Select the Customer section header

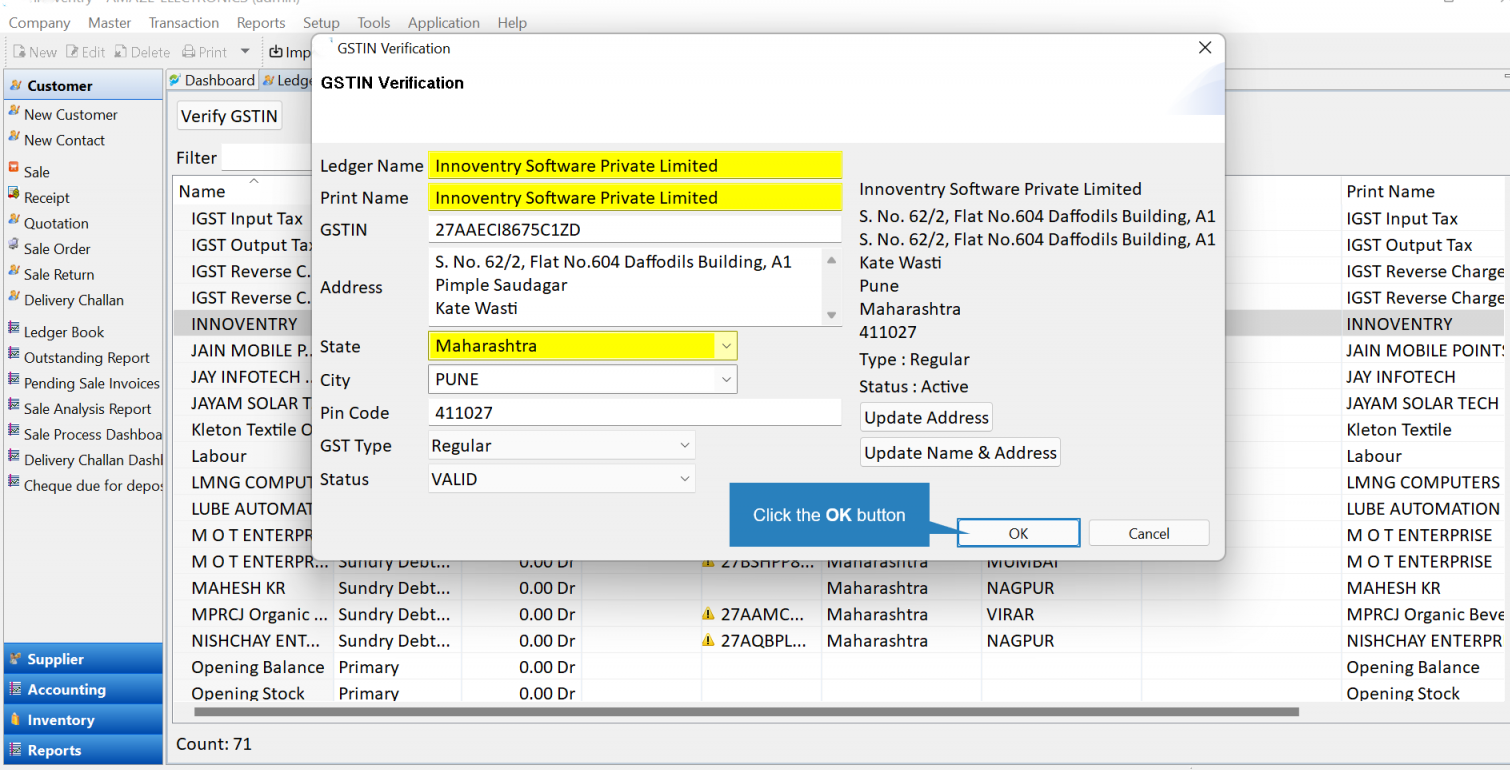[x=83, y=85]
